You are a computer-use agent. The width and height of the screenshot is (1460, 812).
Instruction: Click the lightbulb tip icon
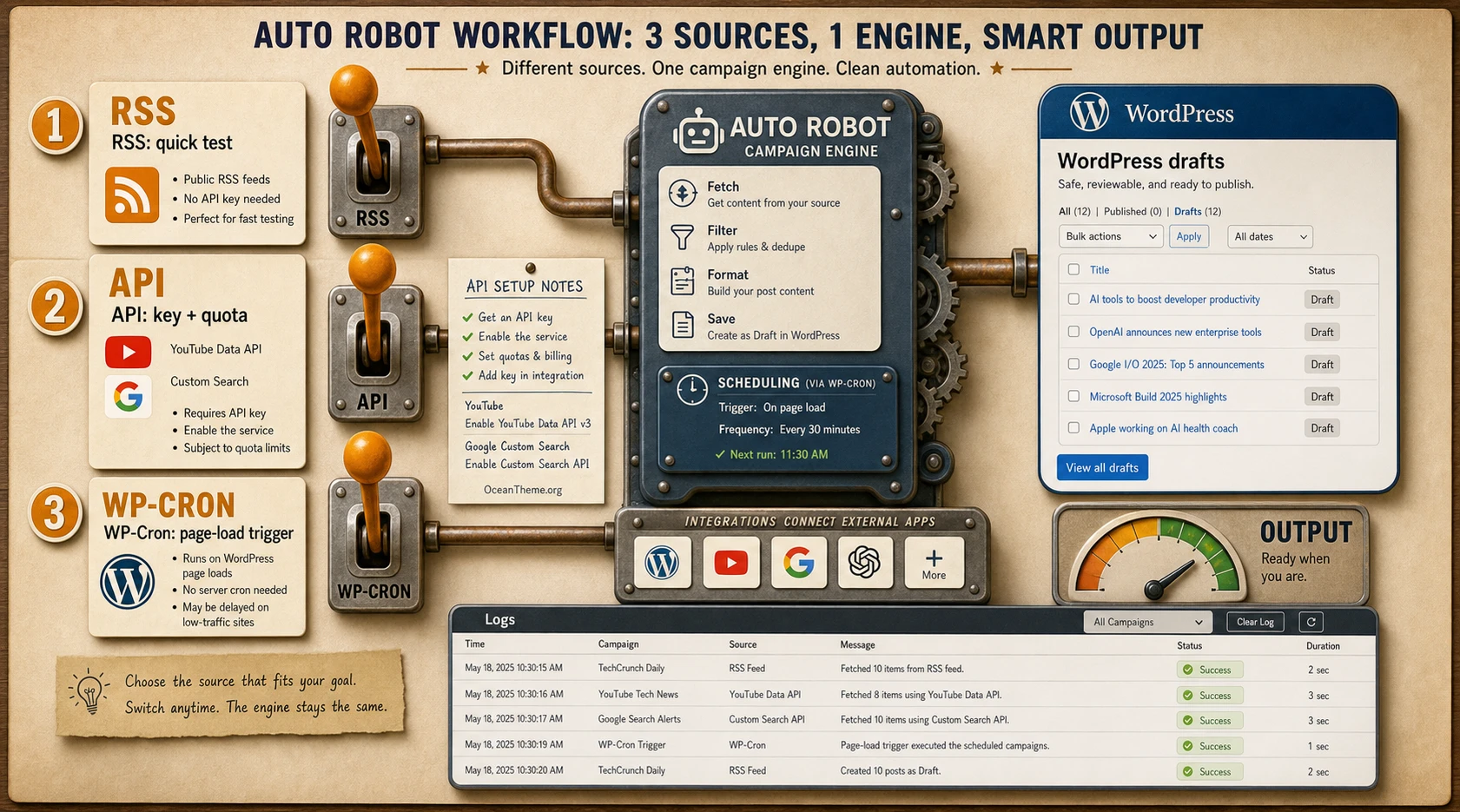coord(89,692)
